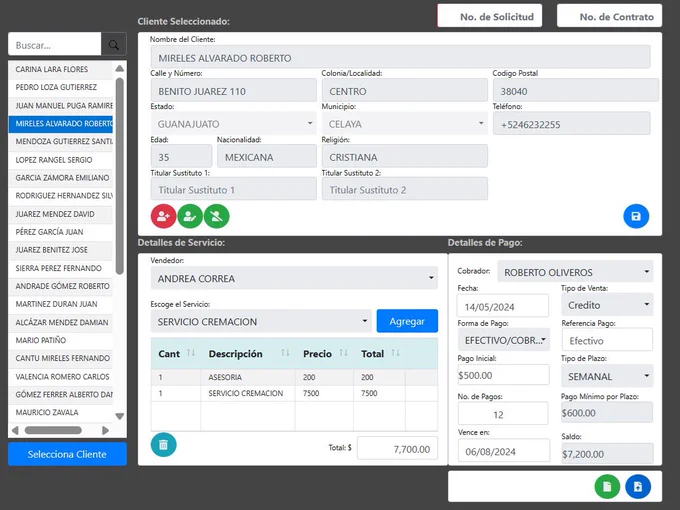Open the Cobrador ROBERTO OLIVEROS dropdown
The image size is (680, 510).
coord(575,272)
